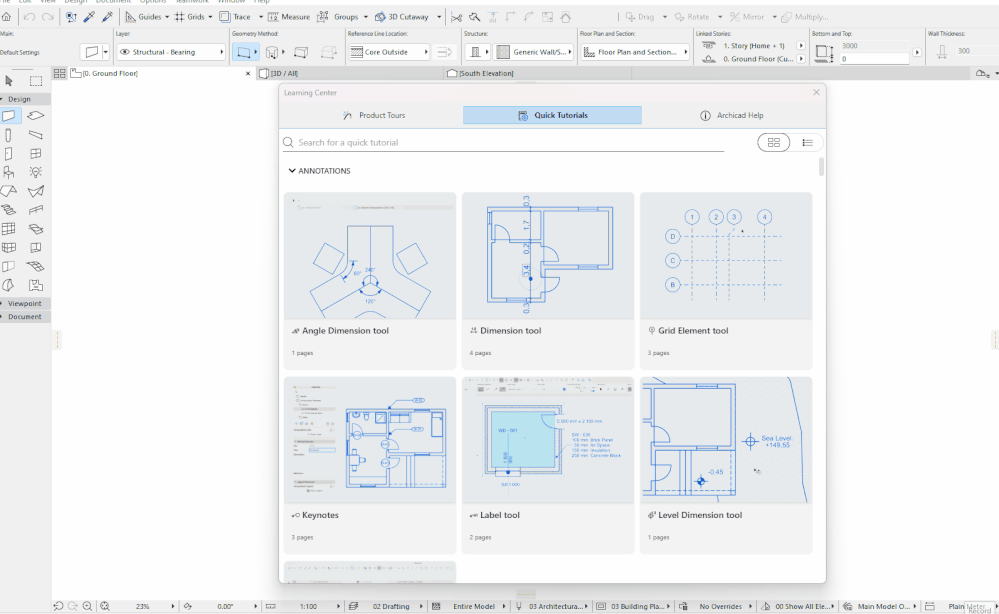Image resolution: width=999 pixels, height=614 pixels.
Task: Open the Guides dropdown arrow
Action: click(167, 17)
